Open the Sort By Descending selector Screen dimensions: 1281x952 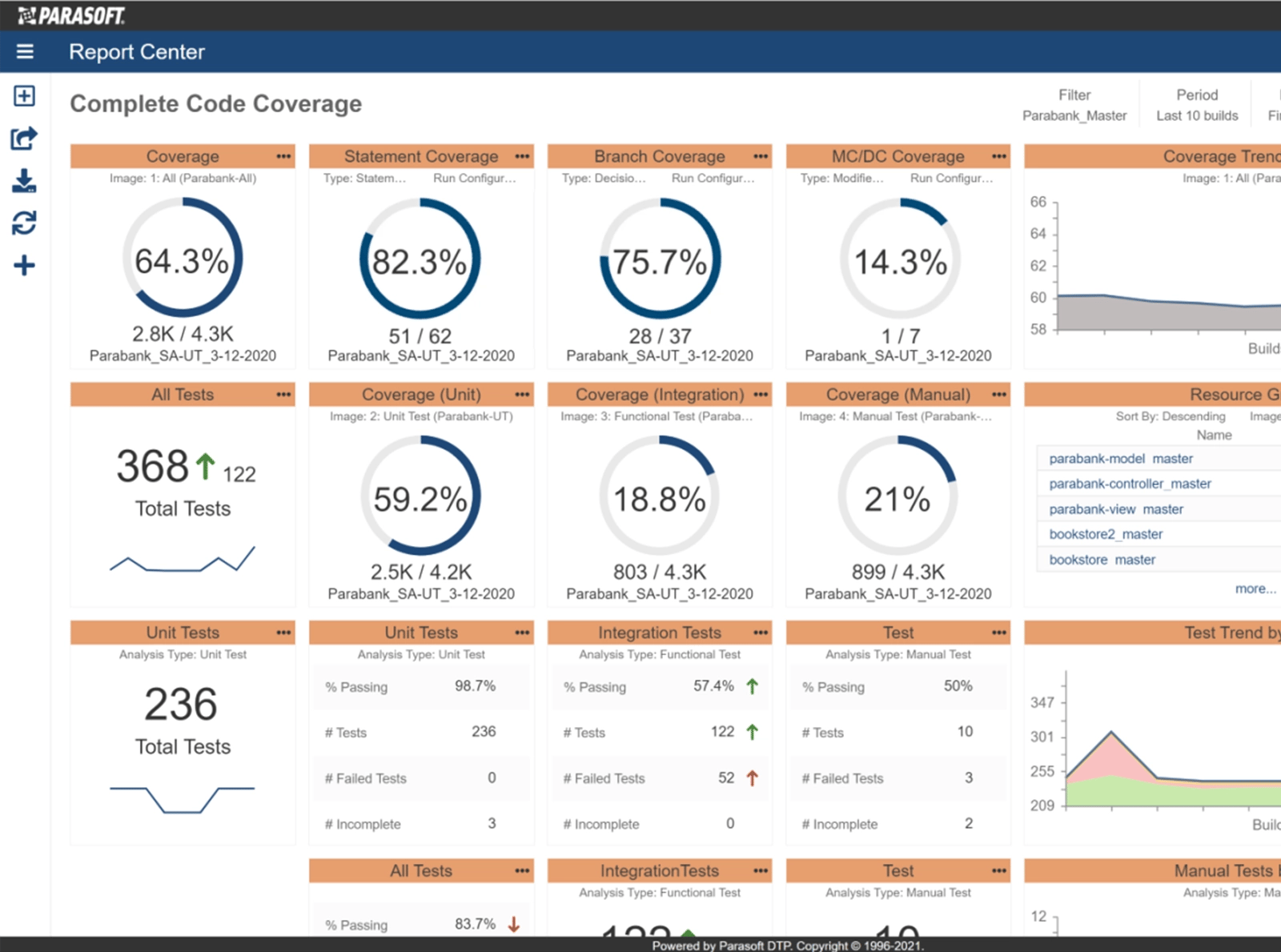(1171, 416)
